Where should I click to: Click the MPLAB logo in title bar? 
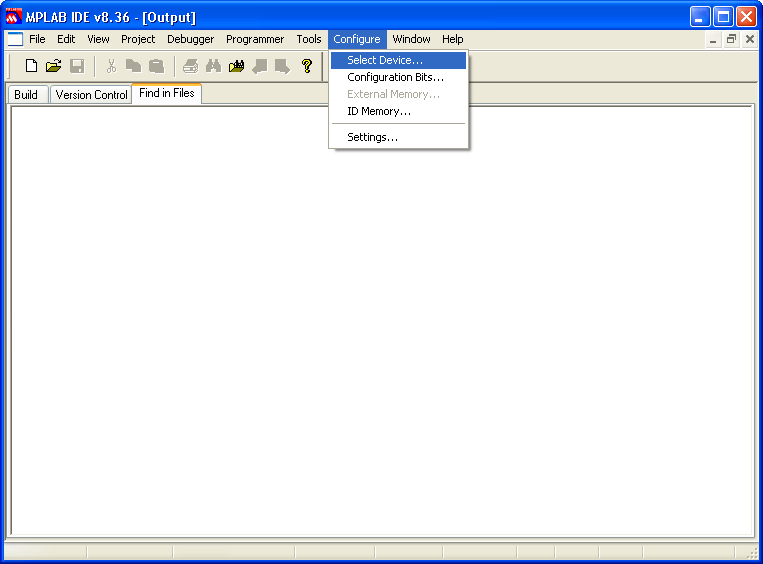coord(14,17)
